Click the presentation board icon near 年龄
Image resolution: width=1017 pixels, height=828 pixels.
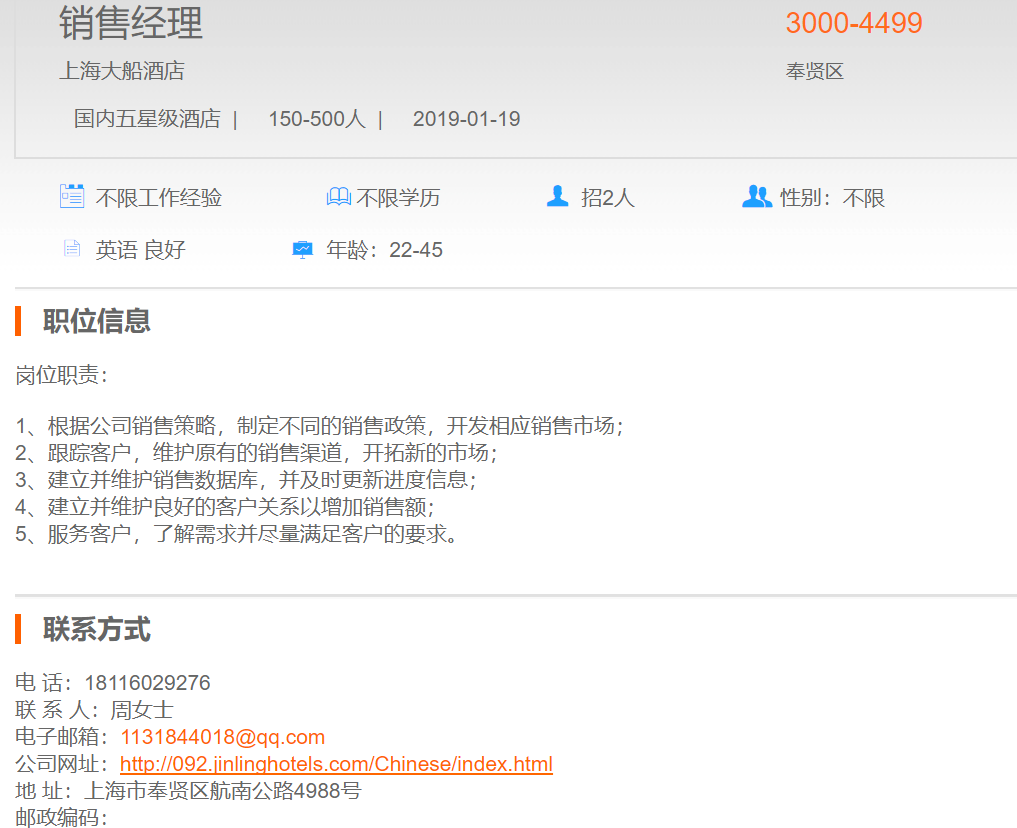coord(302,250)
